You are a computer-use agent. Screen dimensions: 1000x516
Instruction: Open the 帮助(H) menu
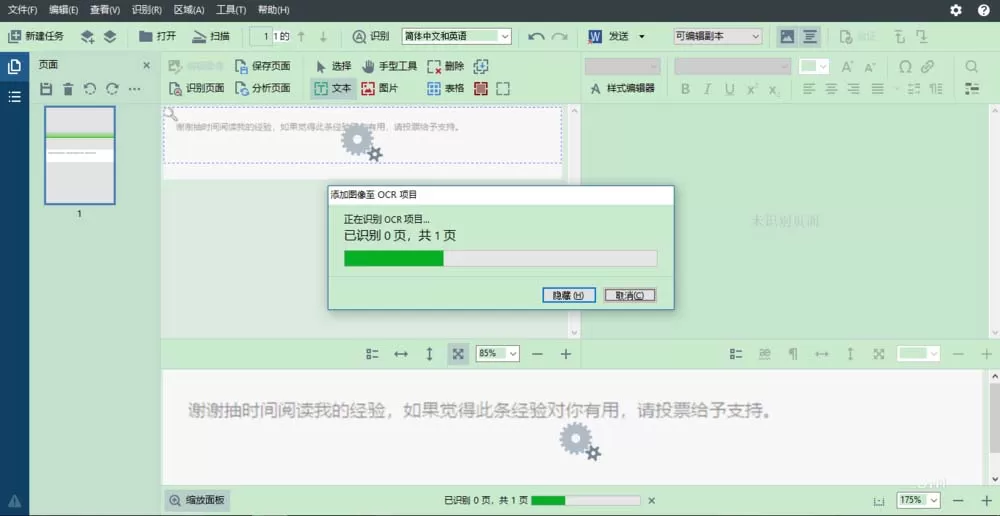click(x=274, y=10)
